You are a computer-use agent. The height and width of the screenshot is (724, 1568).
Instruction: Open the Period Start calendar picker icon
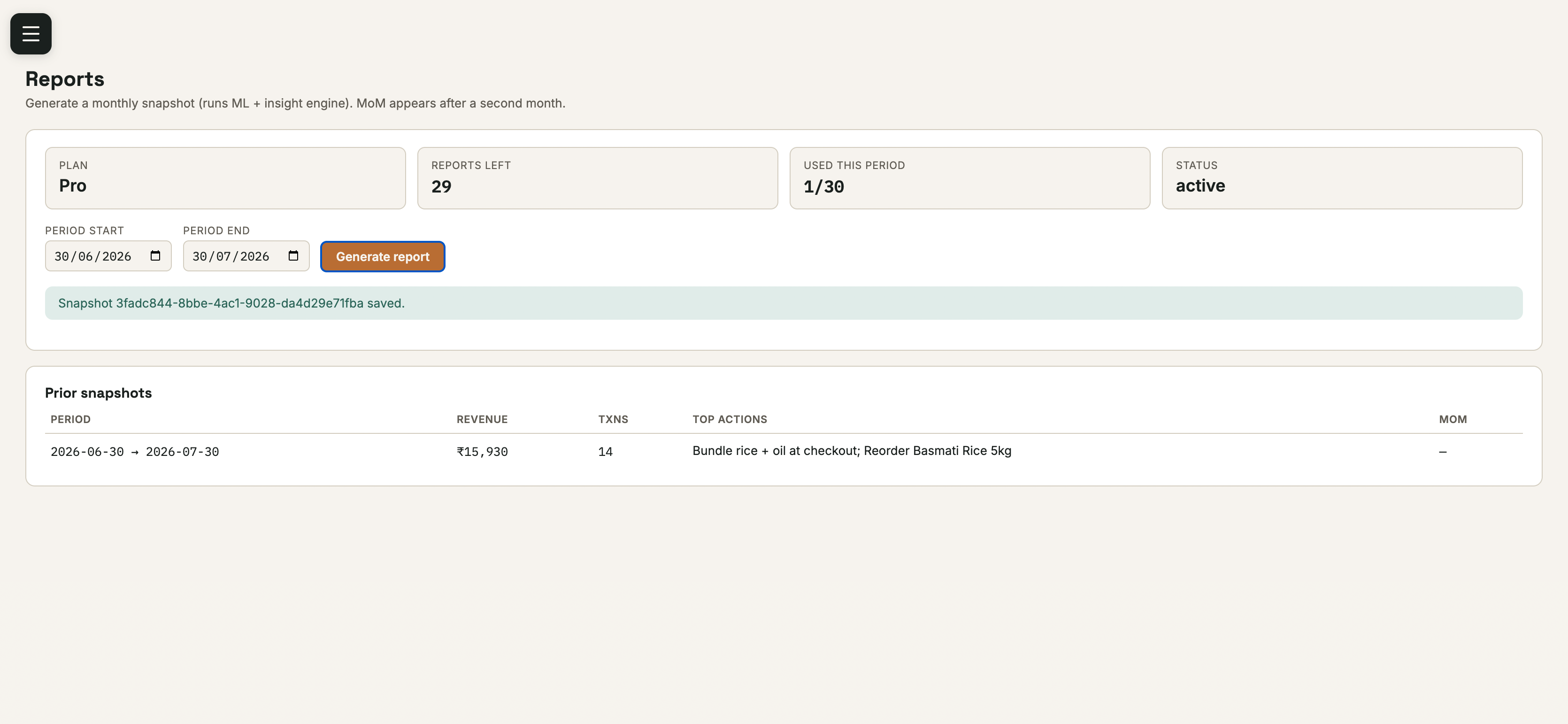point(155,256)
